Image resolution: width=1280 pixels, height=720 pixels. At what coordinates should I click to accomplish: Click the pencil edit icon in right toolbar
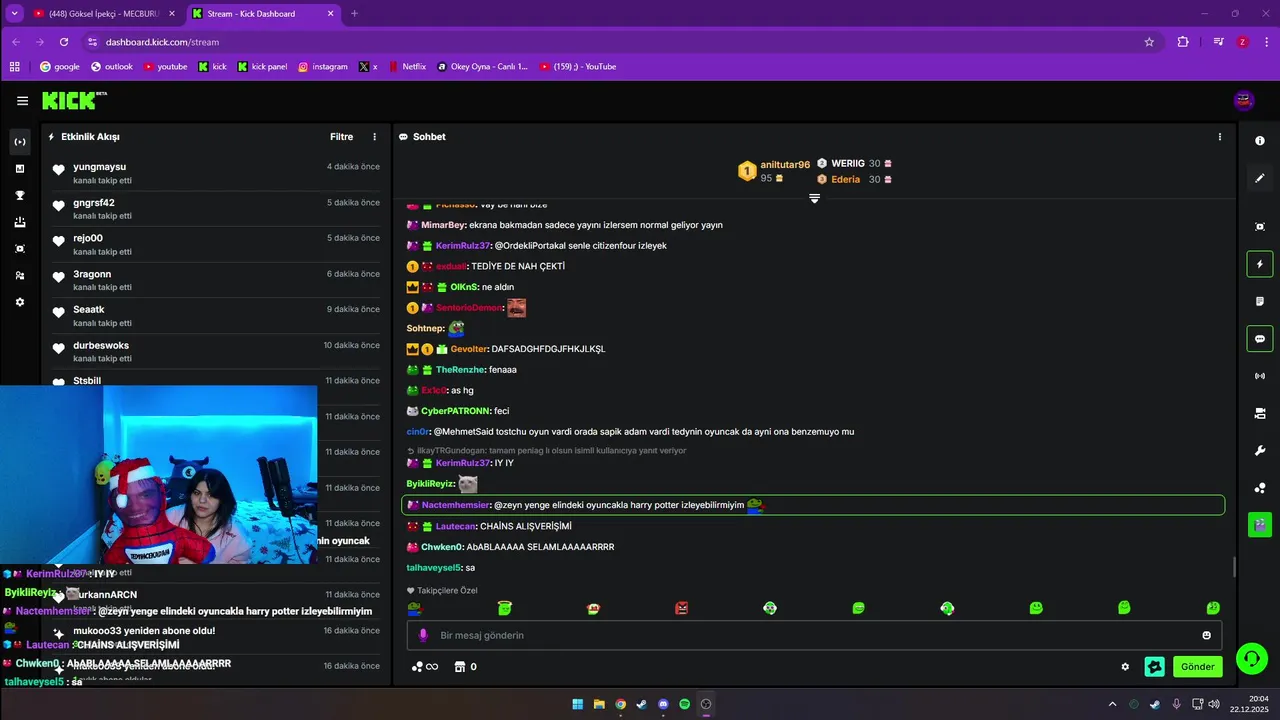pos(1260,178)
